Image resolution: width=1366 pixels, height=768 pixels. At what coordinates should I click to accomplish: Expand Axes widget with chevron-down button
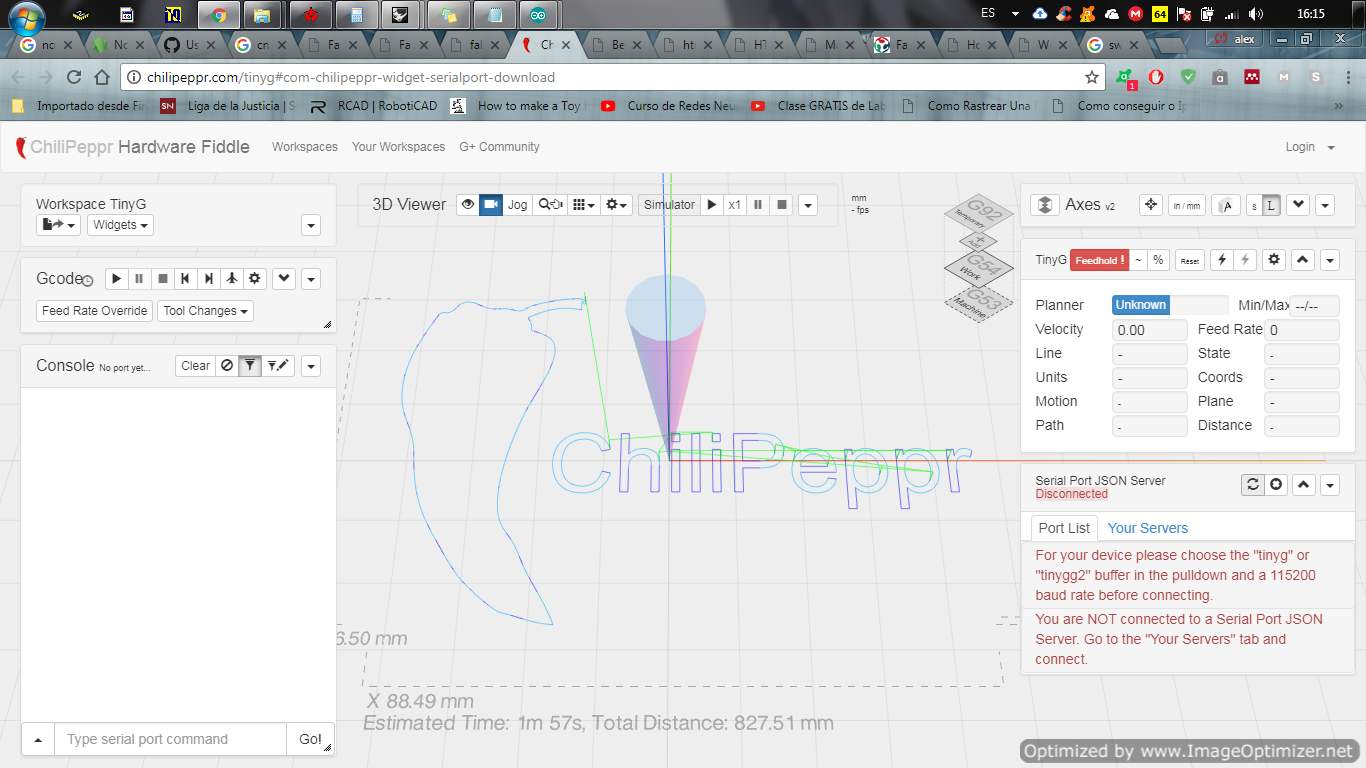(1298, 205)
